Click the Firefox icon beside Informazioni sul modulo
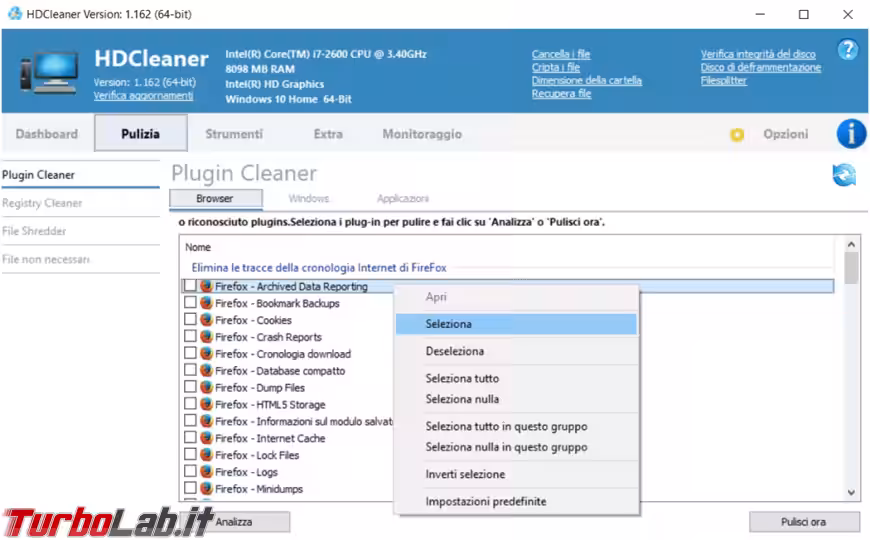 tap(206, 421)
